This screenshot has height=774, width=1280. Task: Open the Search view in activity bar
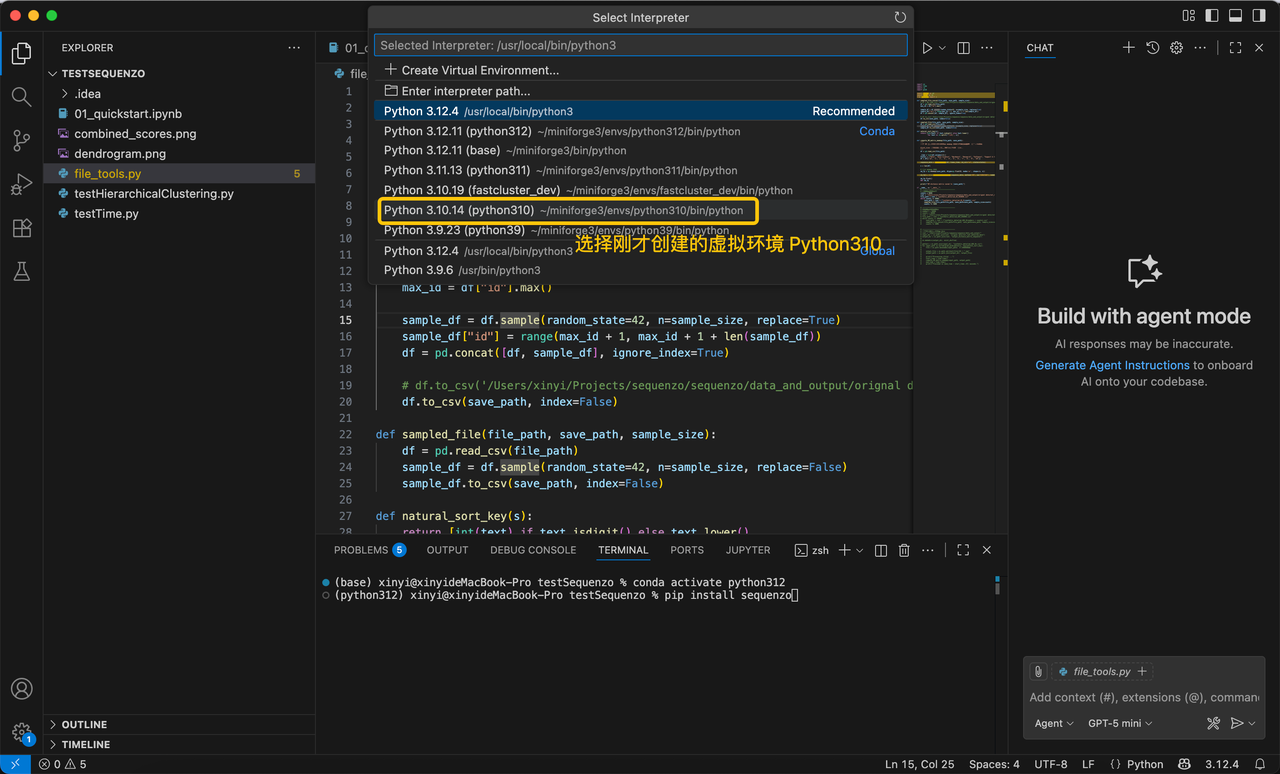21,97
